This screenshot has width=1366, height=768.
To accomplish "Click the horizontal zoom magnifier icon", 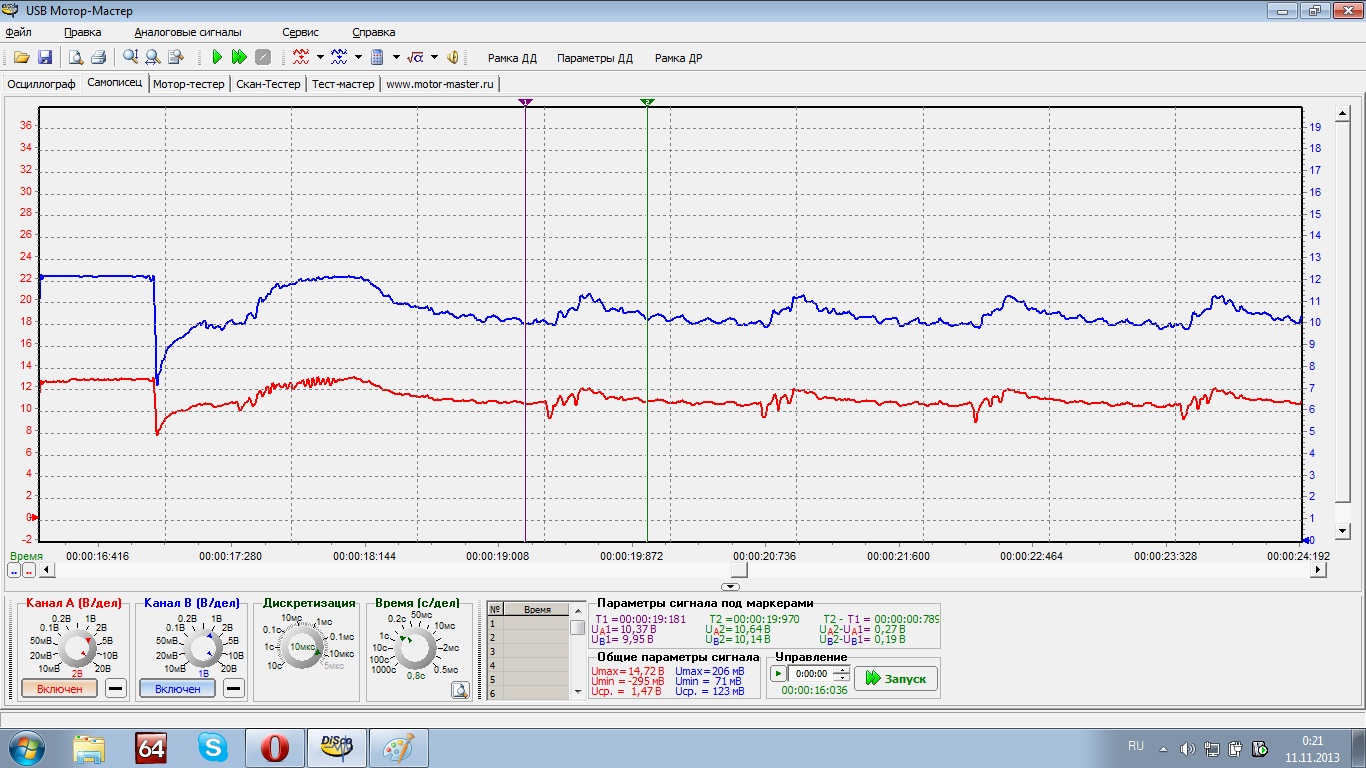I will [x=153, y=58].
